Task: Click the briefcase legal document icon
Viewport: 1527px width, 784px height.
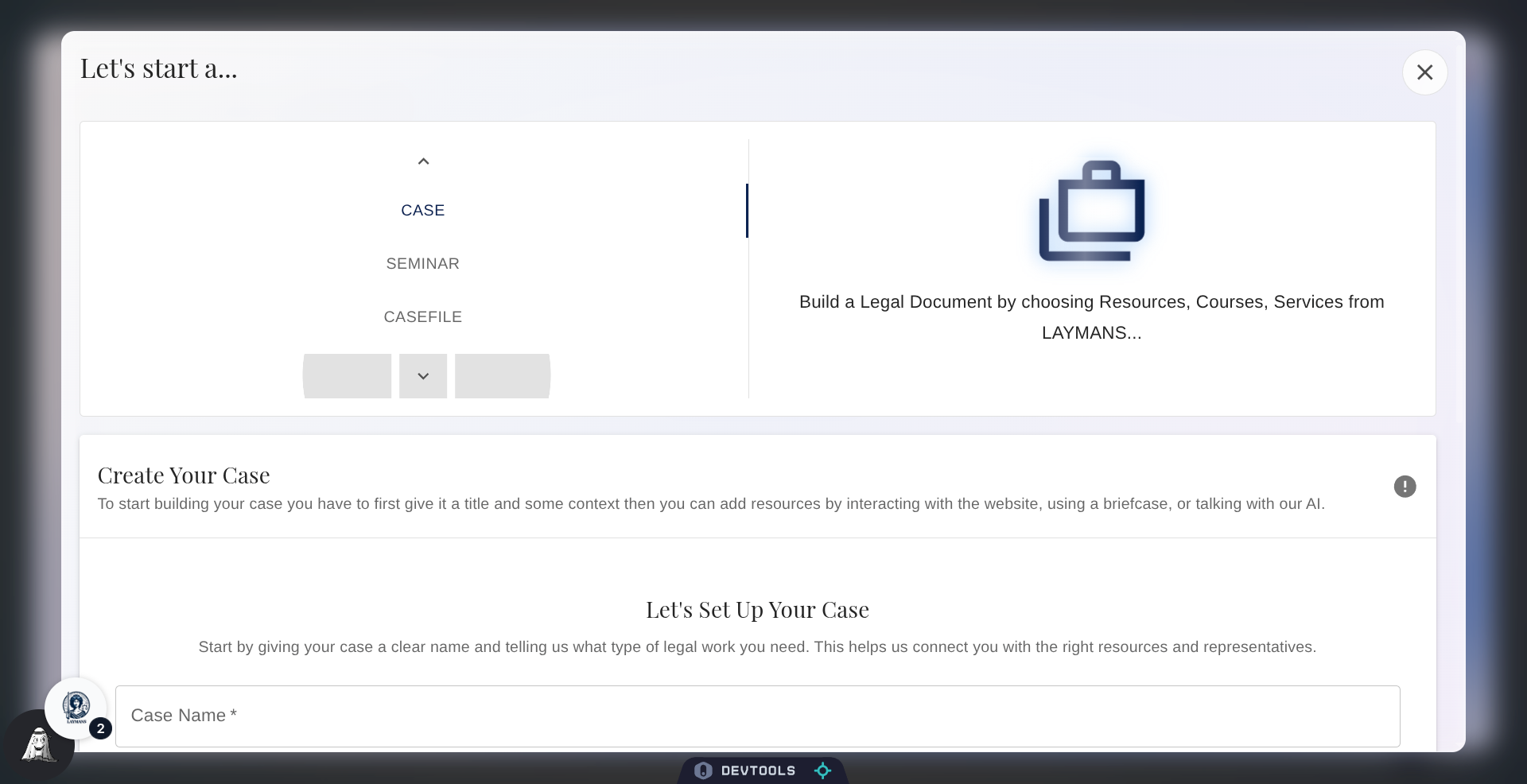Action: click(1091, 211)
